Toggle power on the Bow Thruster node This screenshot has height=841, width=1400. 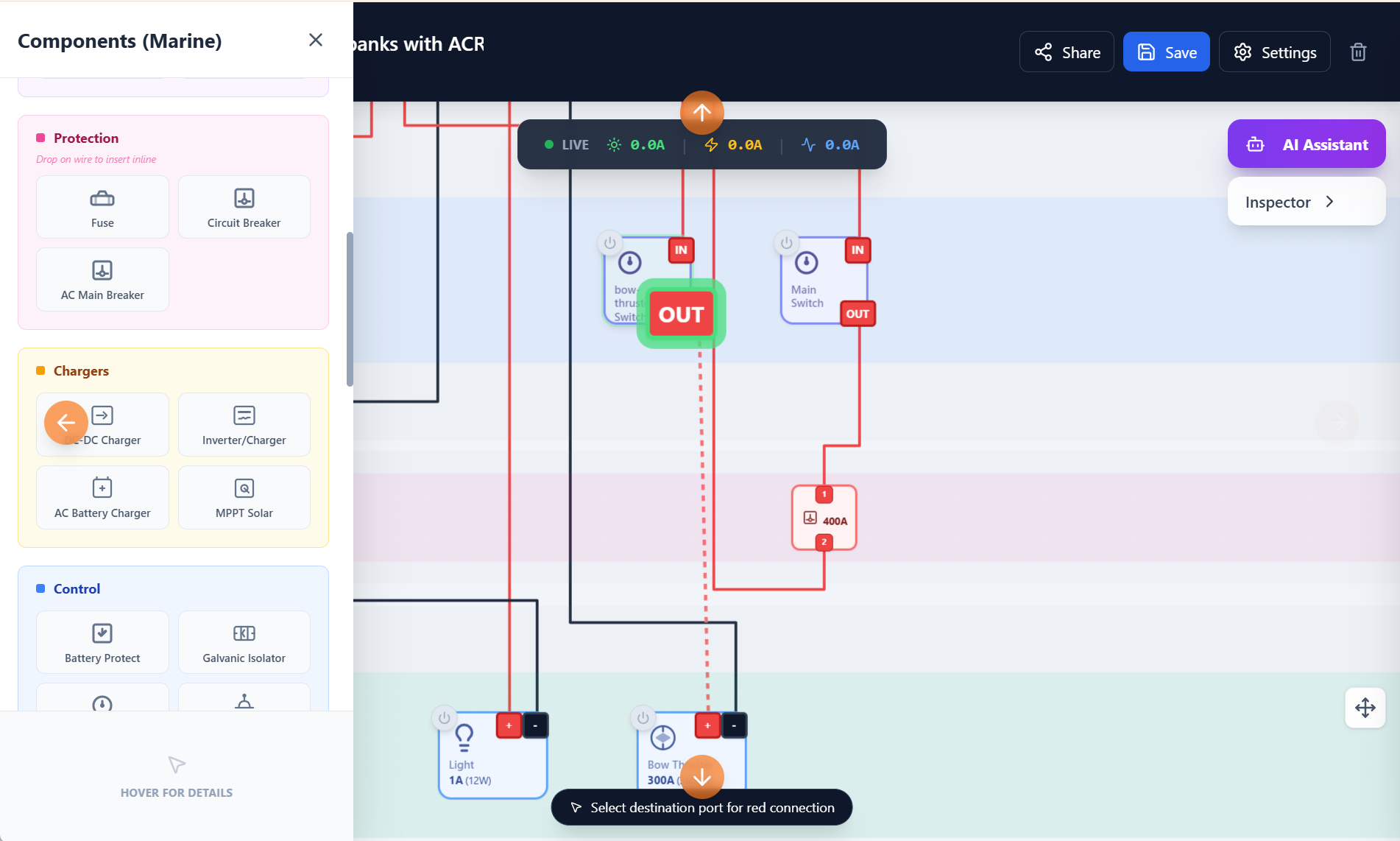641,717
